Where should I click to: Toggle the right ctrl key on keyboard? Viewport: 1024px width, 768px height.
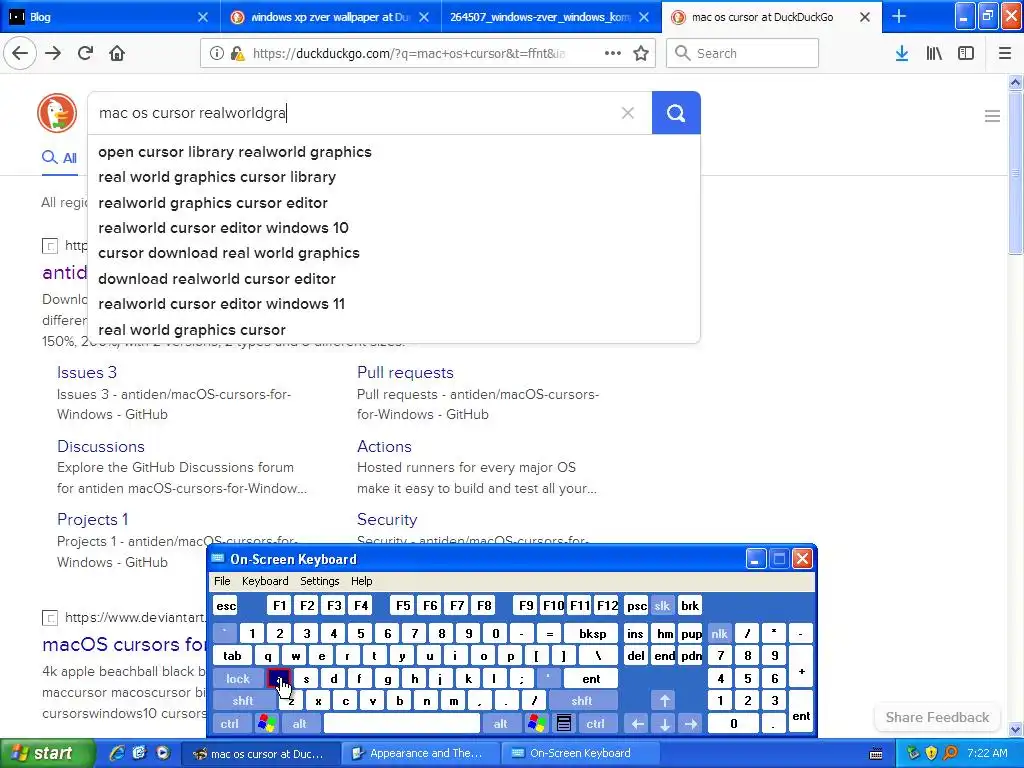[595, 724]
